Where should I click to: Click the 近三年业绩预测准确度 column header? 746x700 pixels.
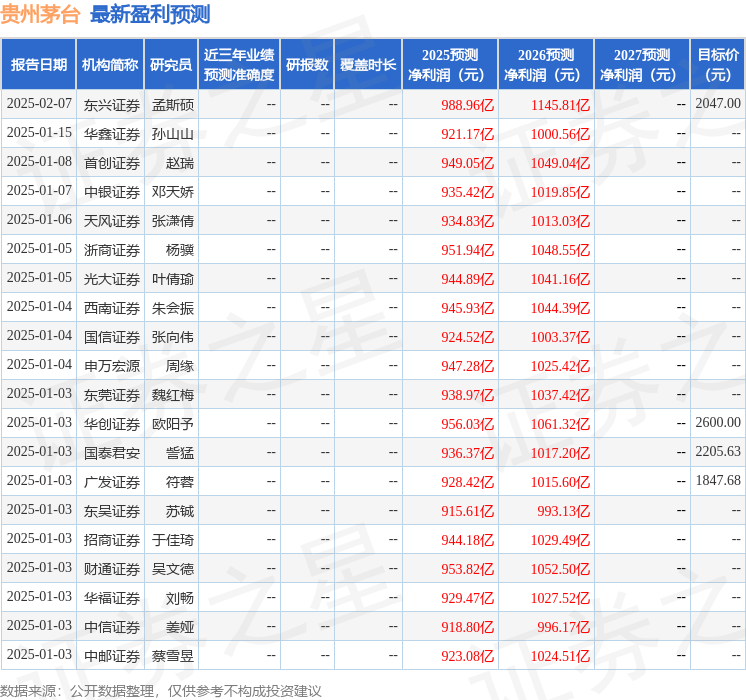[238, 65]
